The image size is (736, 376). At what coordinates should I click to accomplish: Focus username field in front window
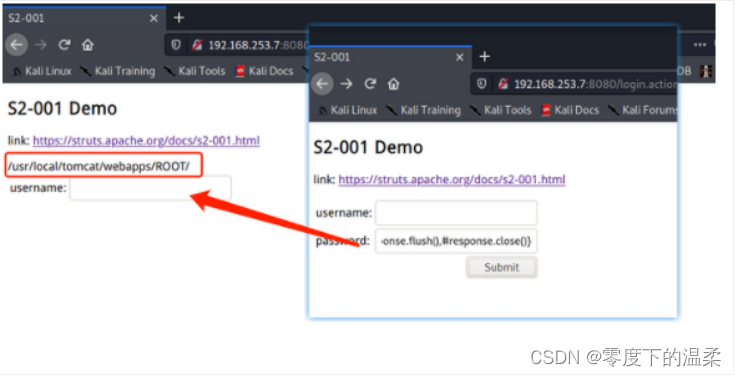(x=456, y=213)
